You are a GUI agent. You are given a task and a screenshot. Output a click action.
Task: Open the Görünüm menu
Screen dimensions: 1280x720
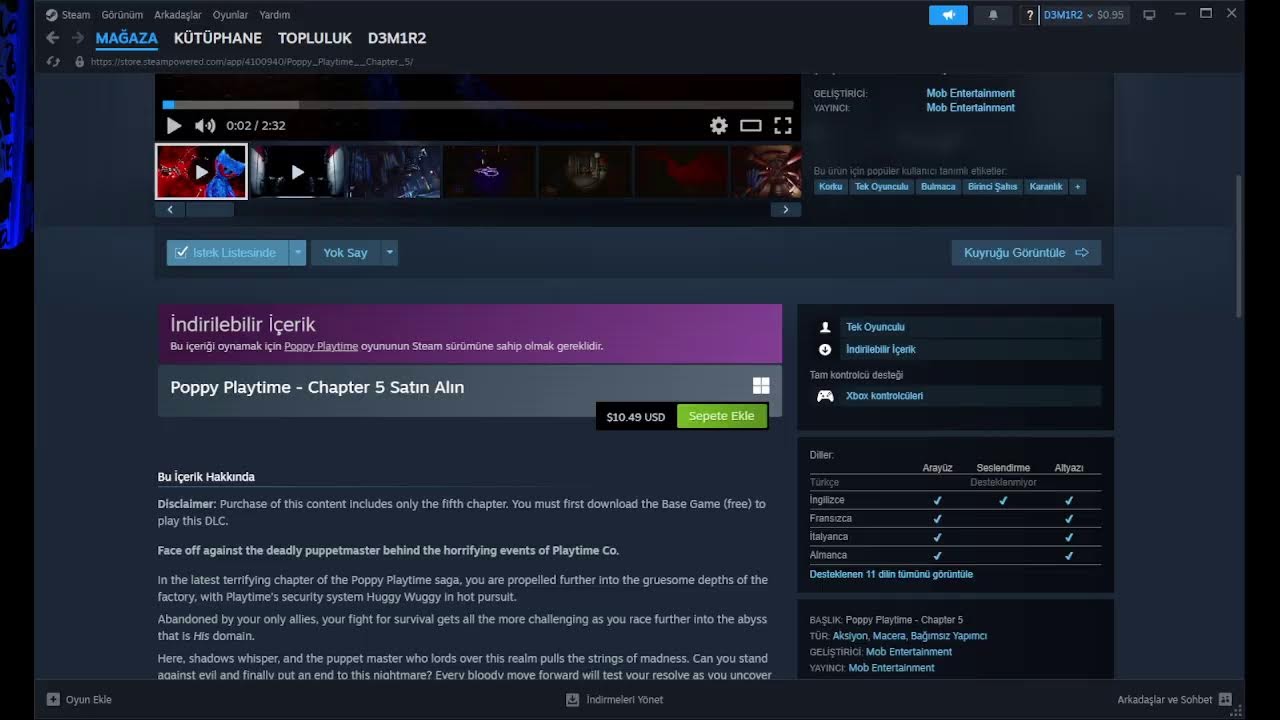pyautogui.click(x=122, y=15)
